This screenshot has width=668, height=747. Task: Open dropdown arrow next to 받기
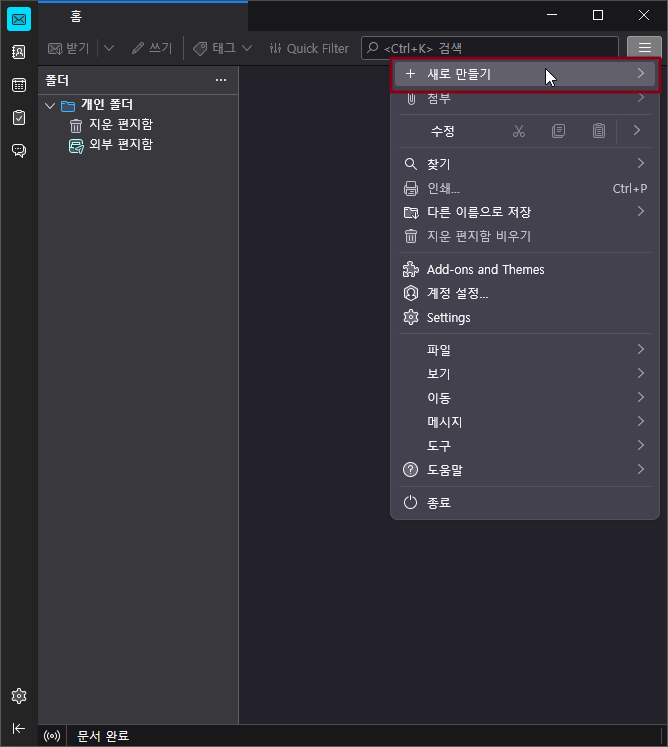[109, 48]
